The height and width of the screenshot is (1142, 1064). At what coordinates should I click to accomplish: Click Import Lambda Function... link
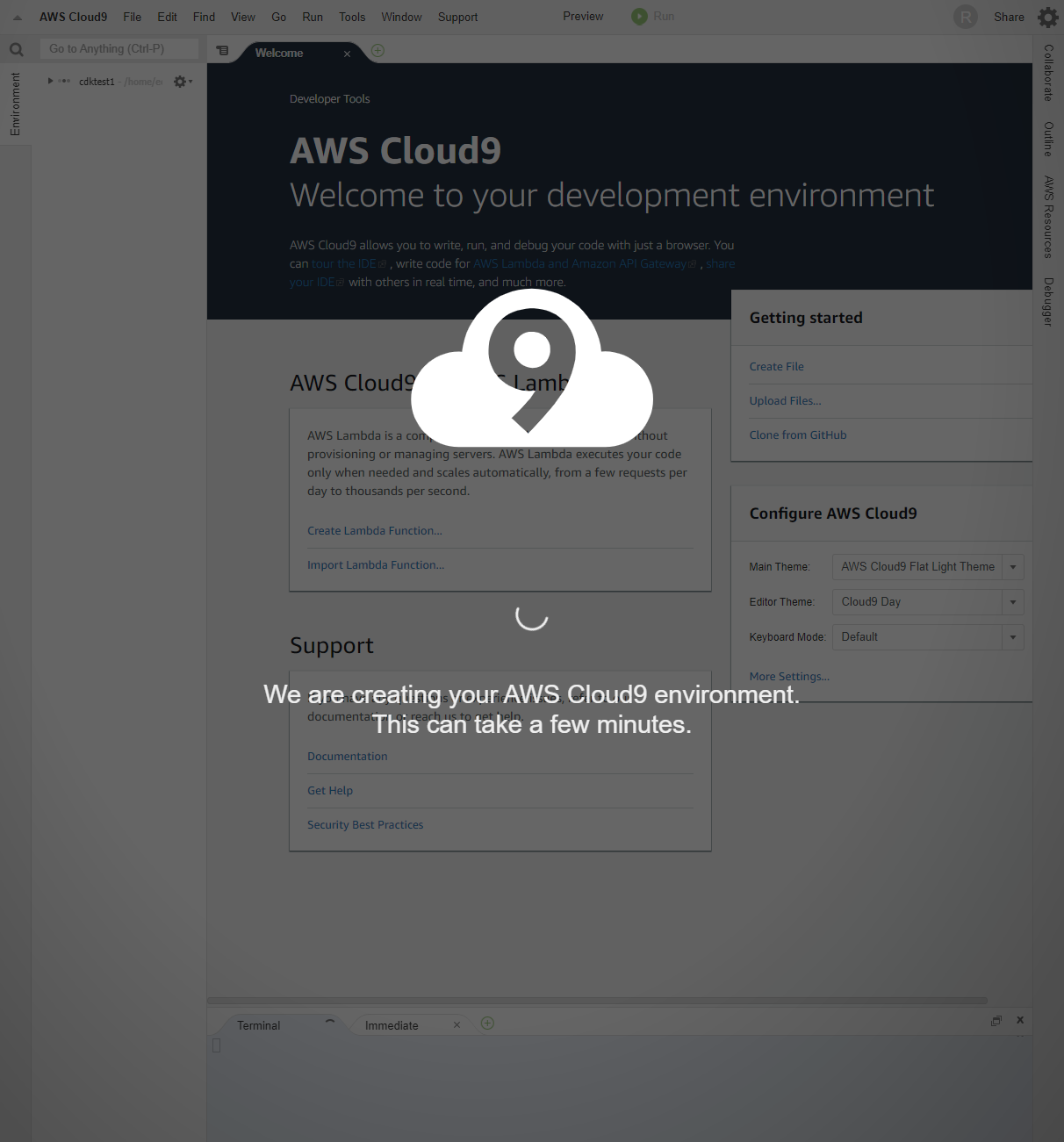click(x=376, y=565)
